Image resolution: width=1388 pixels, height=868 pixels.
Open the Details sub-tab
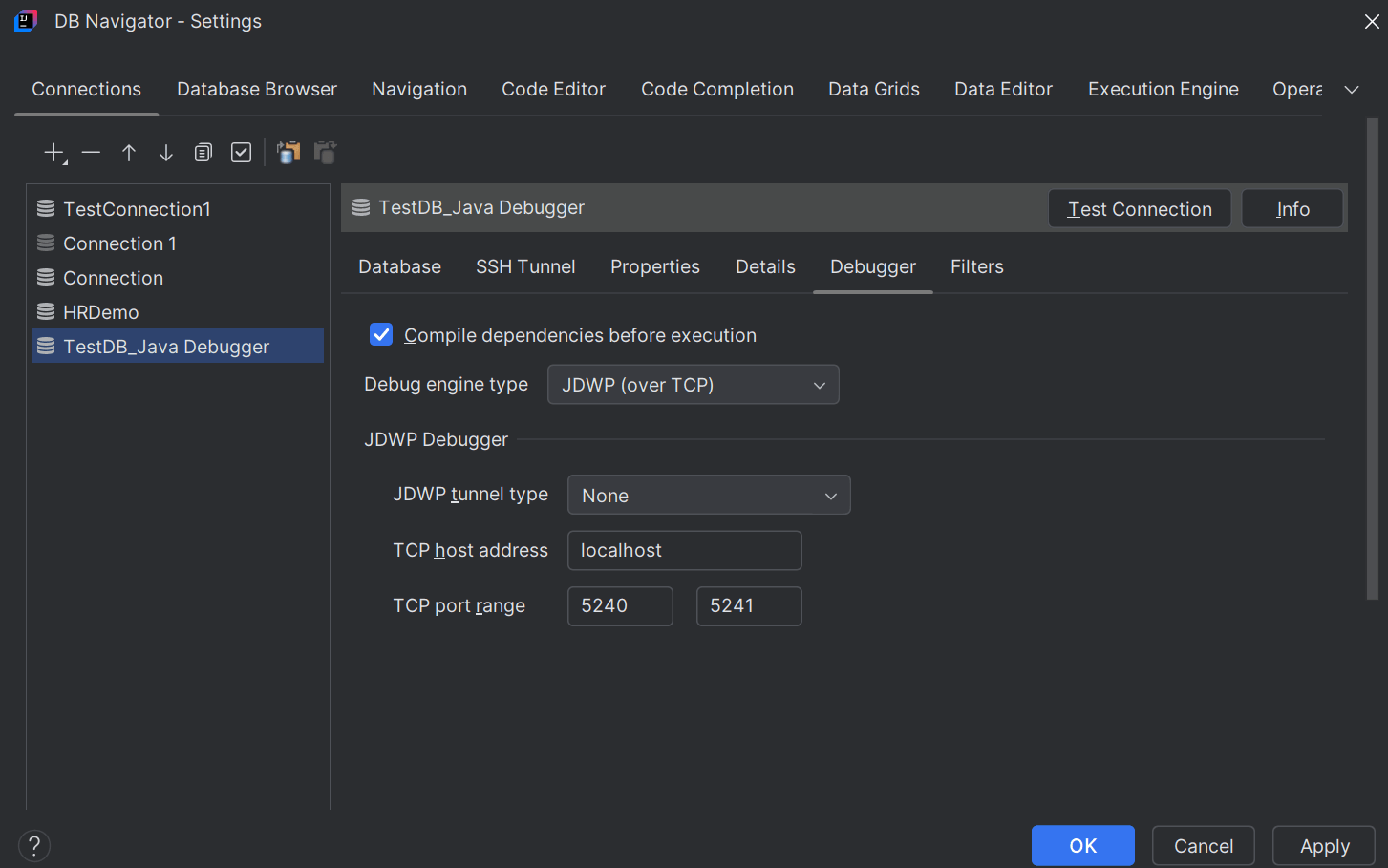point(765,266)
